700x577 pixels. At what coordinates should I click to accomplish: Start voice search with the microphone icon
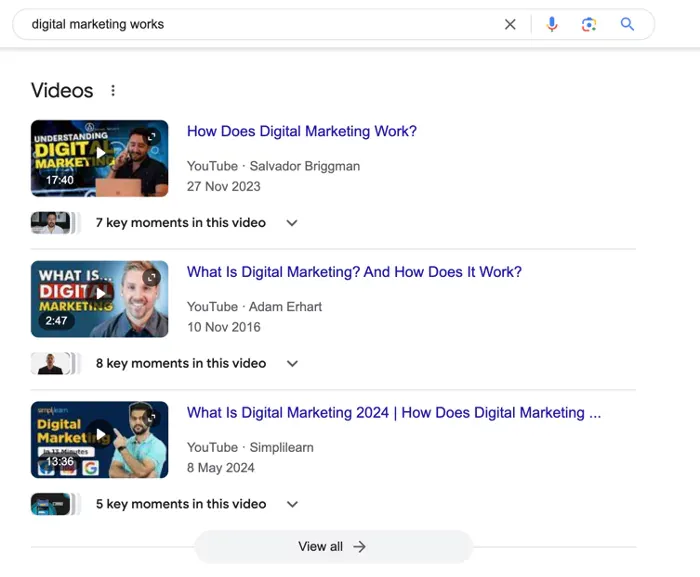click(552, 24)
